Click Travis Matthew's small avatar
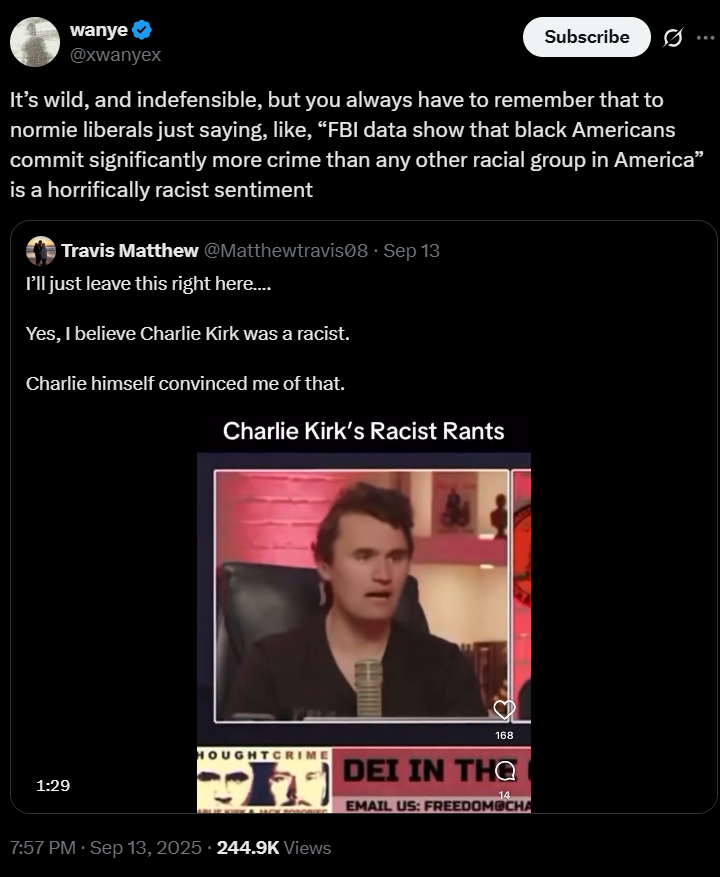This screenshot has height=877, width=720. [41, 251]
